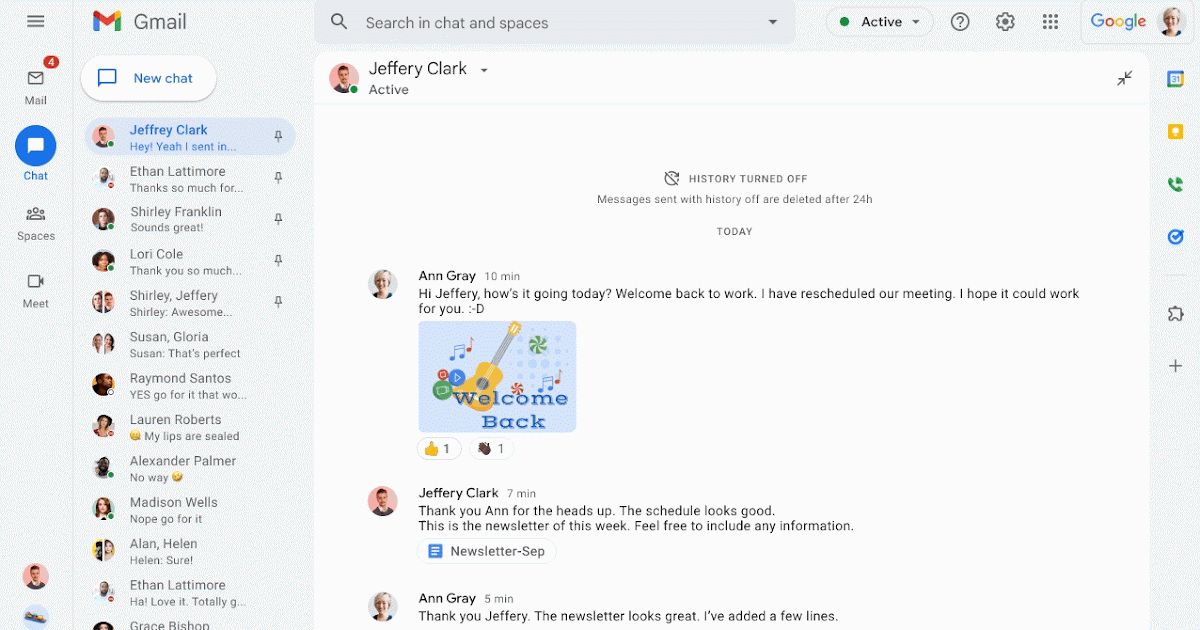This screenshot has width=1200, height=630.
Task: Toggle pin on Ethan Lattimore chat
Action: [x=278, y=177]
